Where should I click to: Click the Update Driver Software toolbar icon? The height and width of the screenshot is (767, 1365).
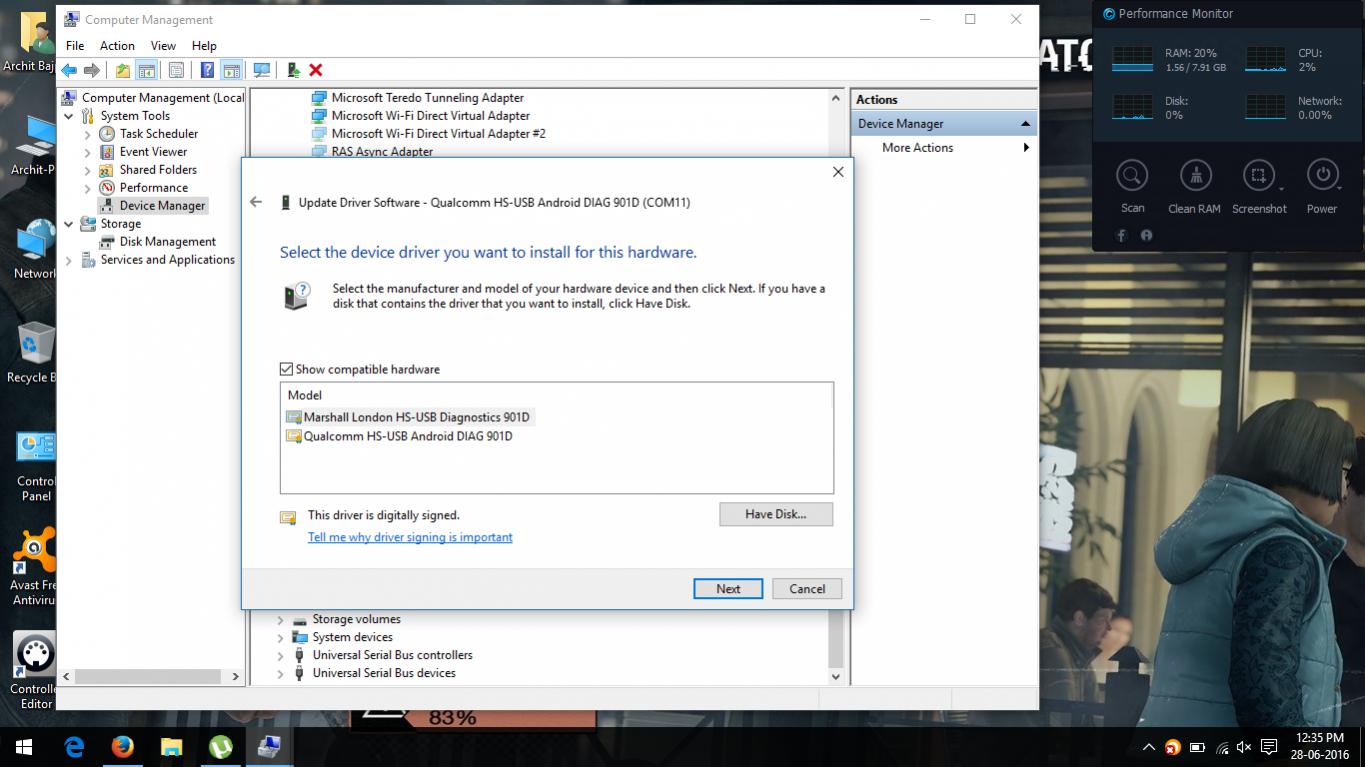[293, 70]
